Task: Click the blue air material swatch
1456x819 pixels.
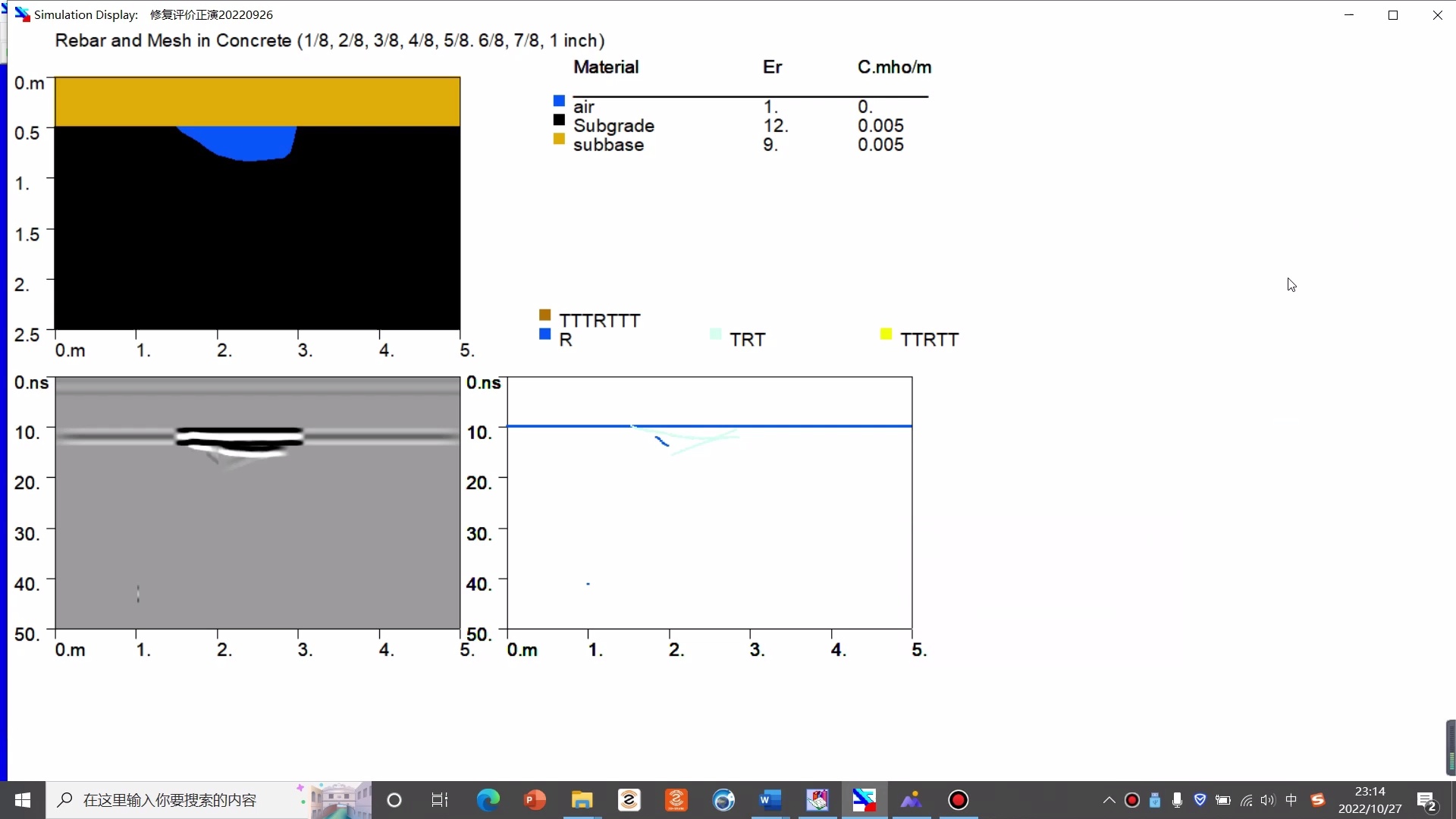Action: point(559,101)
